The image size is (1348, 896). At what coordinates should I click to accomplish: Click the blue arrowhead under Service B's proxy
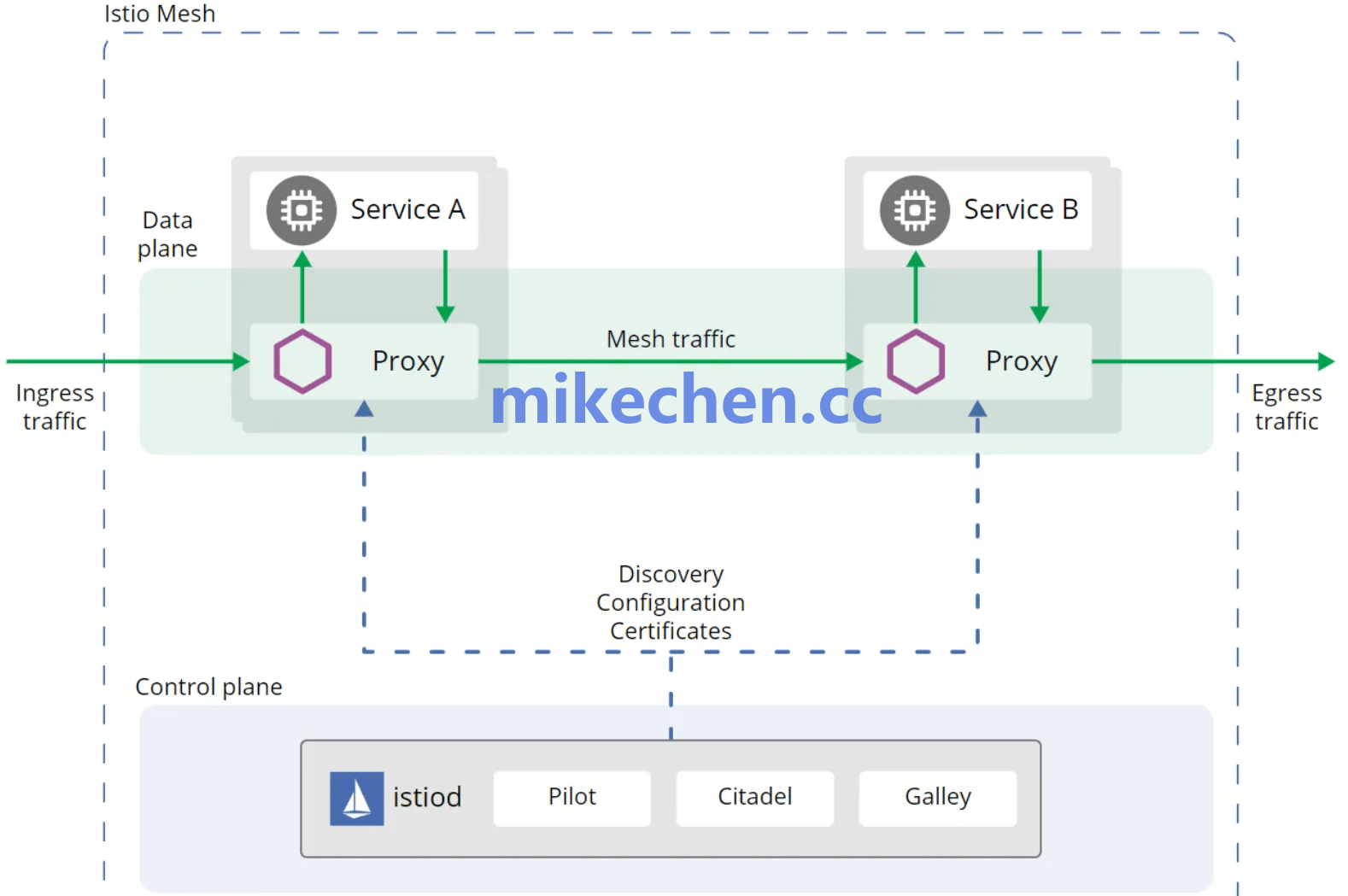click(x=977, y=409)
